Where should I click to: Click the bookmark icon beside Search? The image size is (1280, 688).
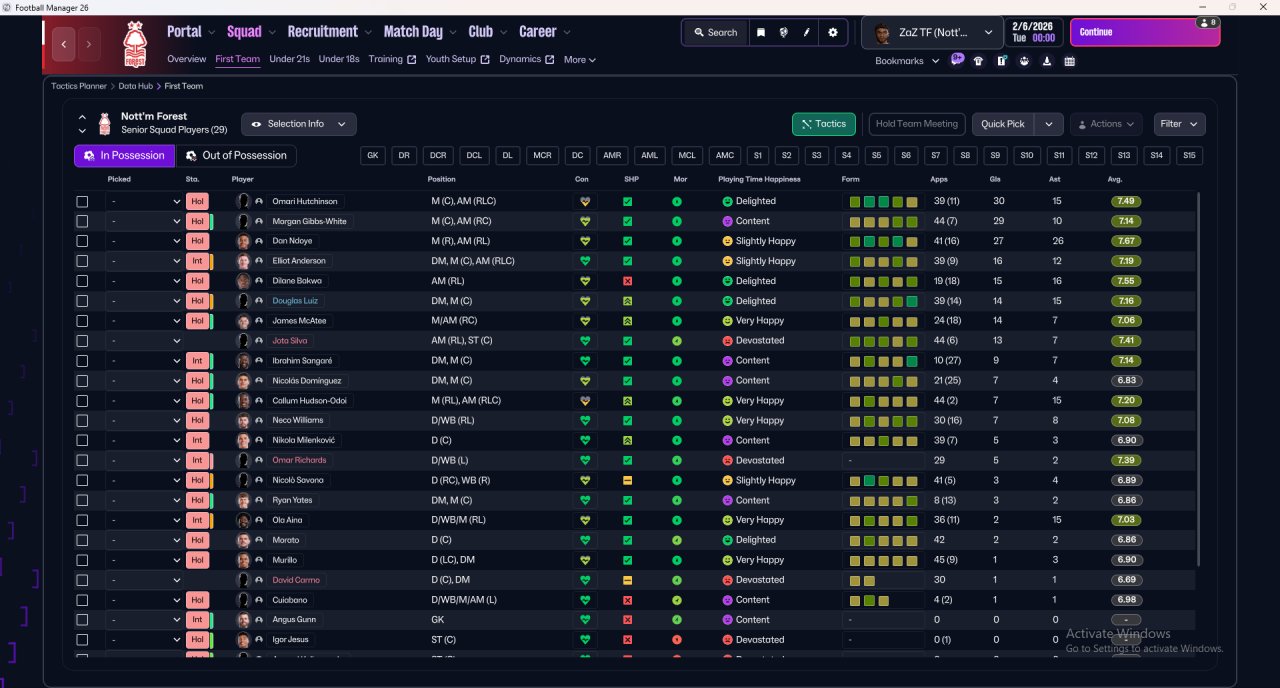(761, 32)
